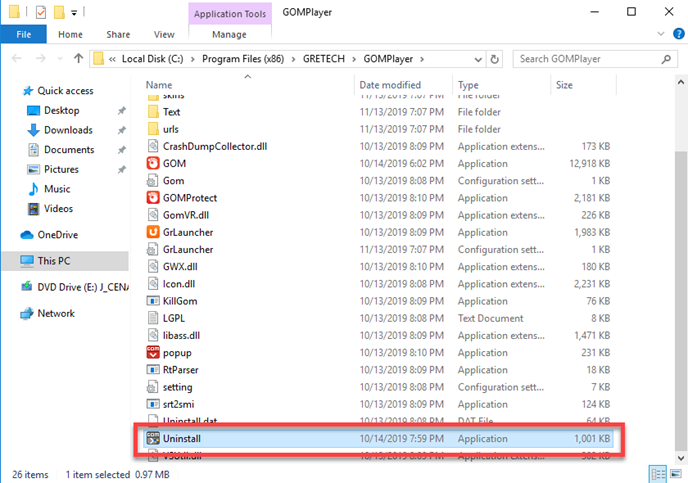Click the Back navigation arrow

[x=17, y=58]
